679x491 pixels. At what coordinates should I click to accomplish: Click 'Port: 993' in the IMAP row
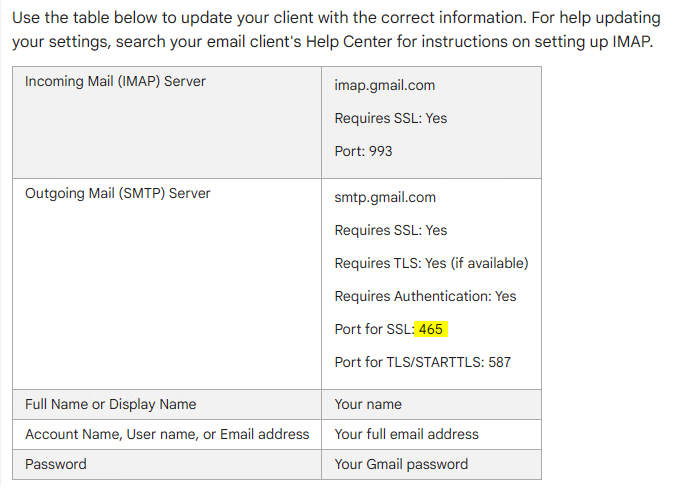coord(363,151)
